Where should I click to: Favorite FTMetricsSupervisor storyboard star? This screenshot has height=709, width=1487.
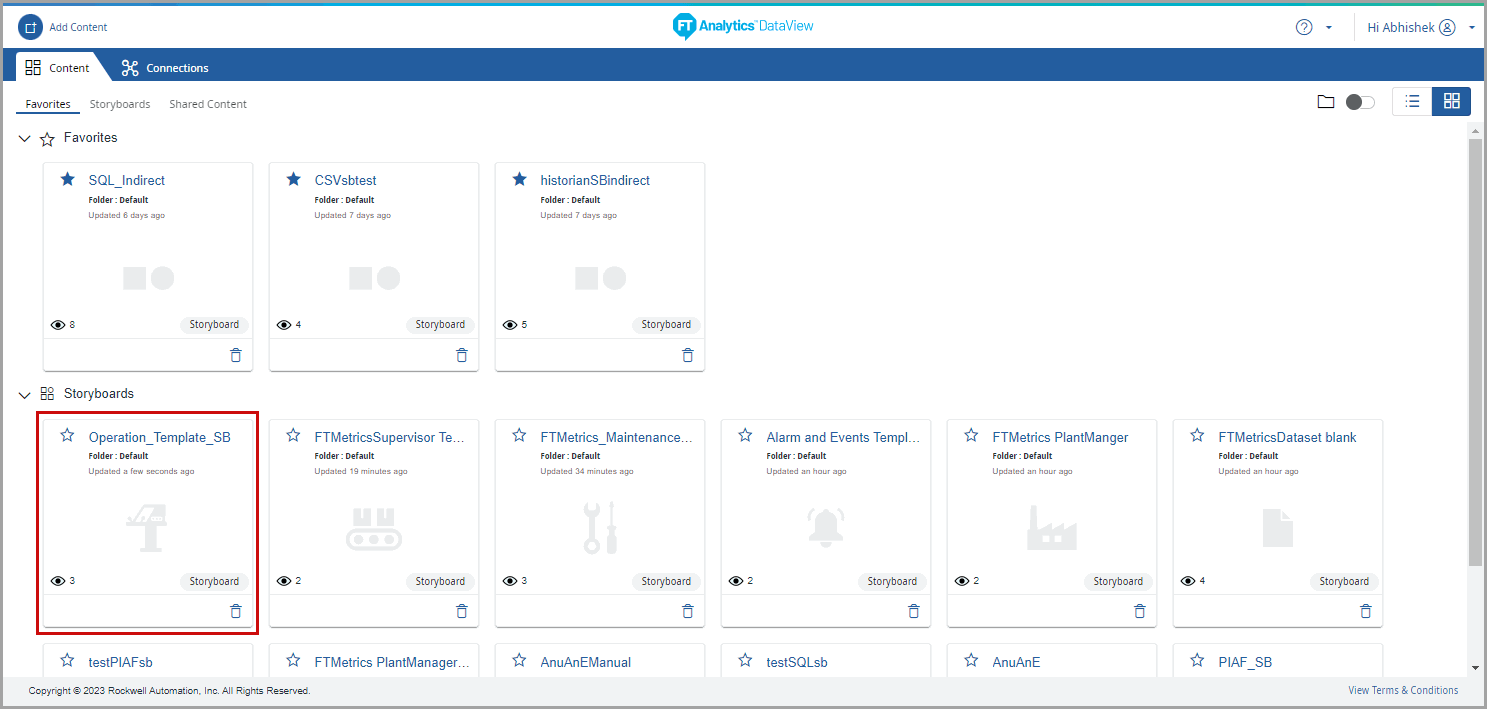[293, 435]
